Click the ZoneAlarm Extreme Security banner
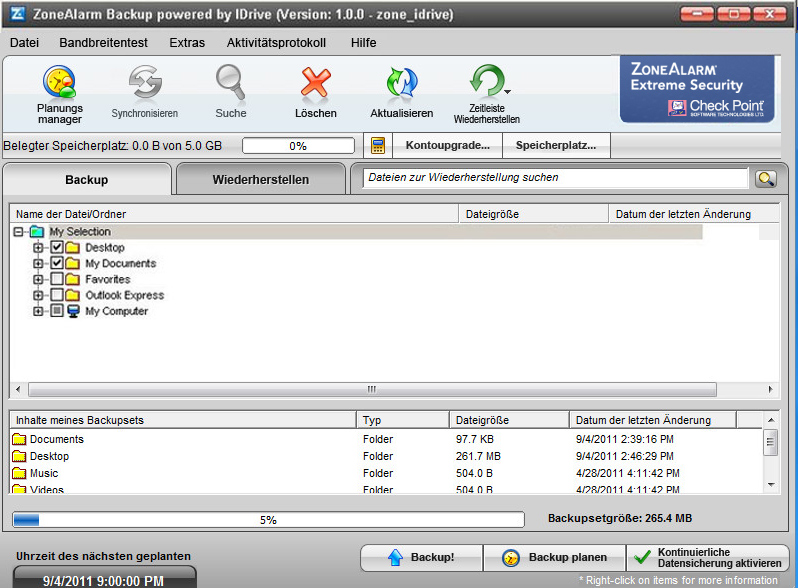 (x=697, y=90)
